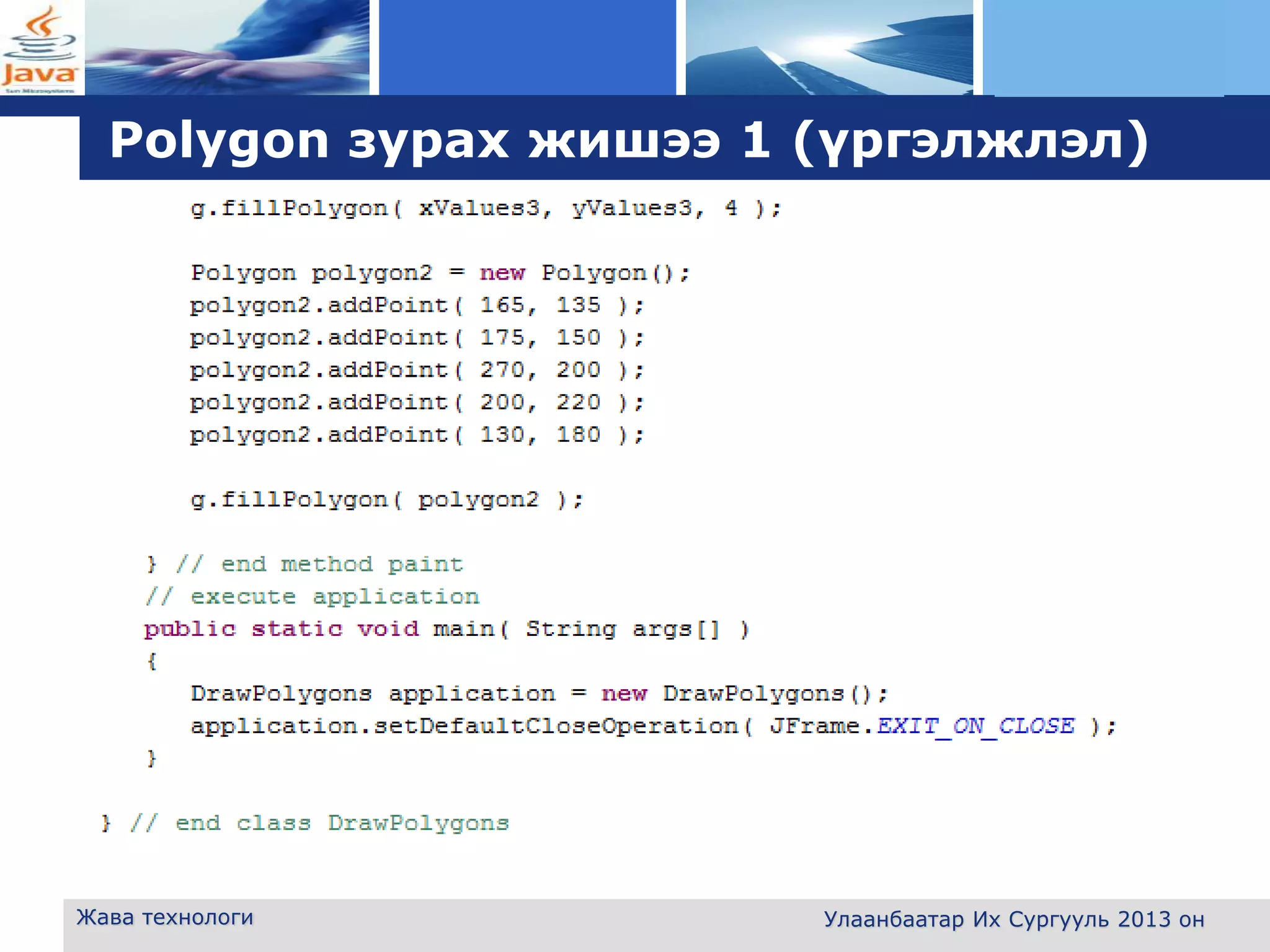Click the skyscraper header image
Viewport: 1270px width, 952px height.
pyautogui.click(x=829, y=48)
